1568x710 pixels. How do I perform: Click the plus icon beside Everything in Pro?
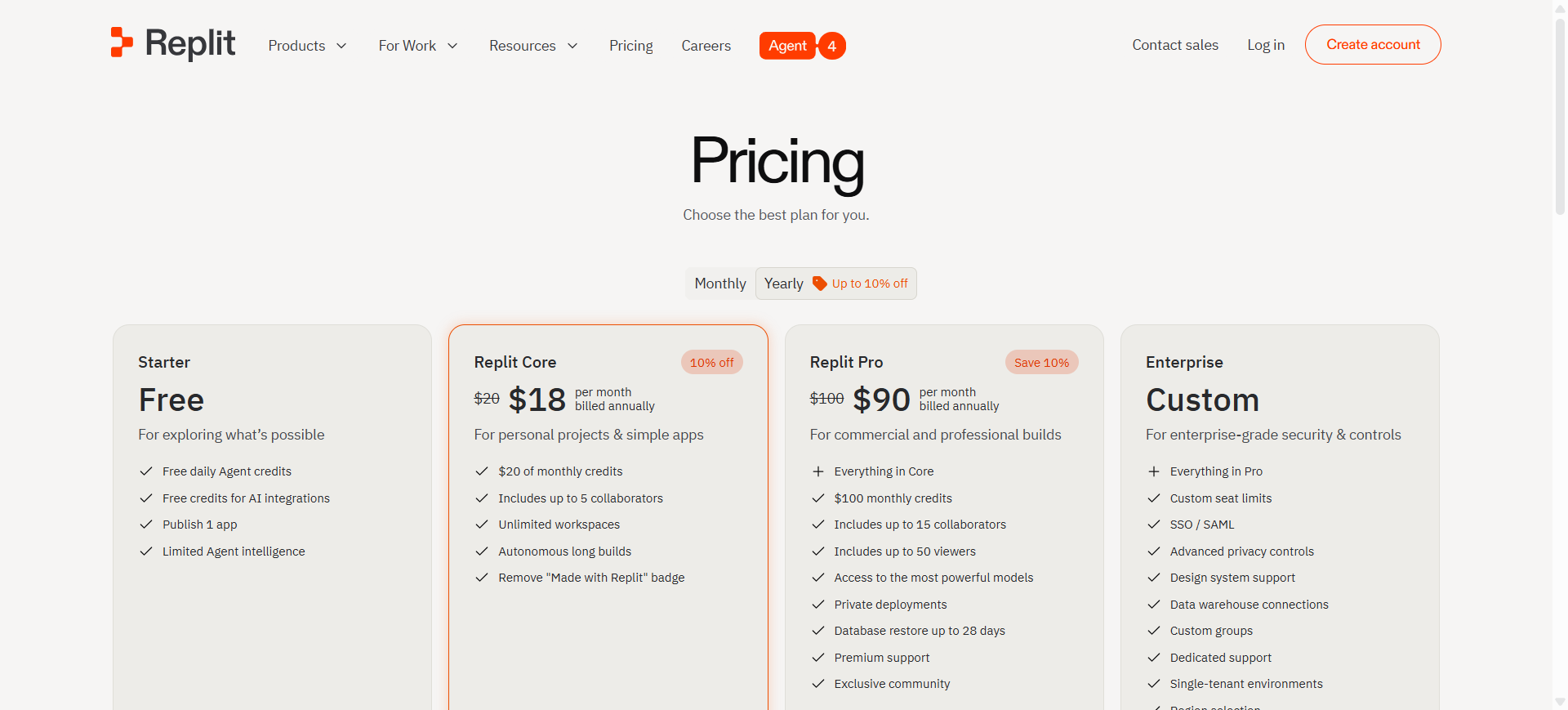pyautogui.click(x=1154, y=471)
